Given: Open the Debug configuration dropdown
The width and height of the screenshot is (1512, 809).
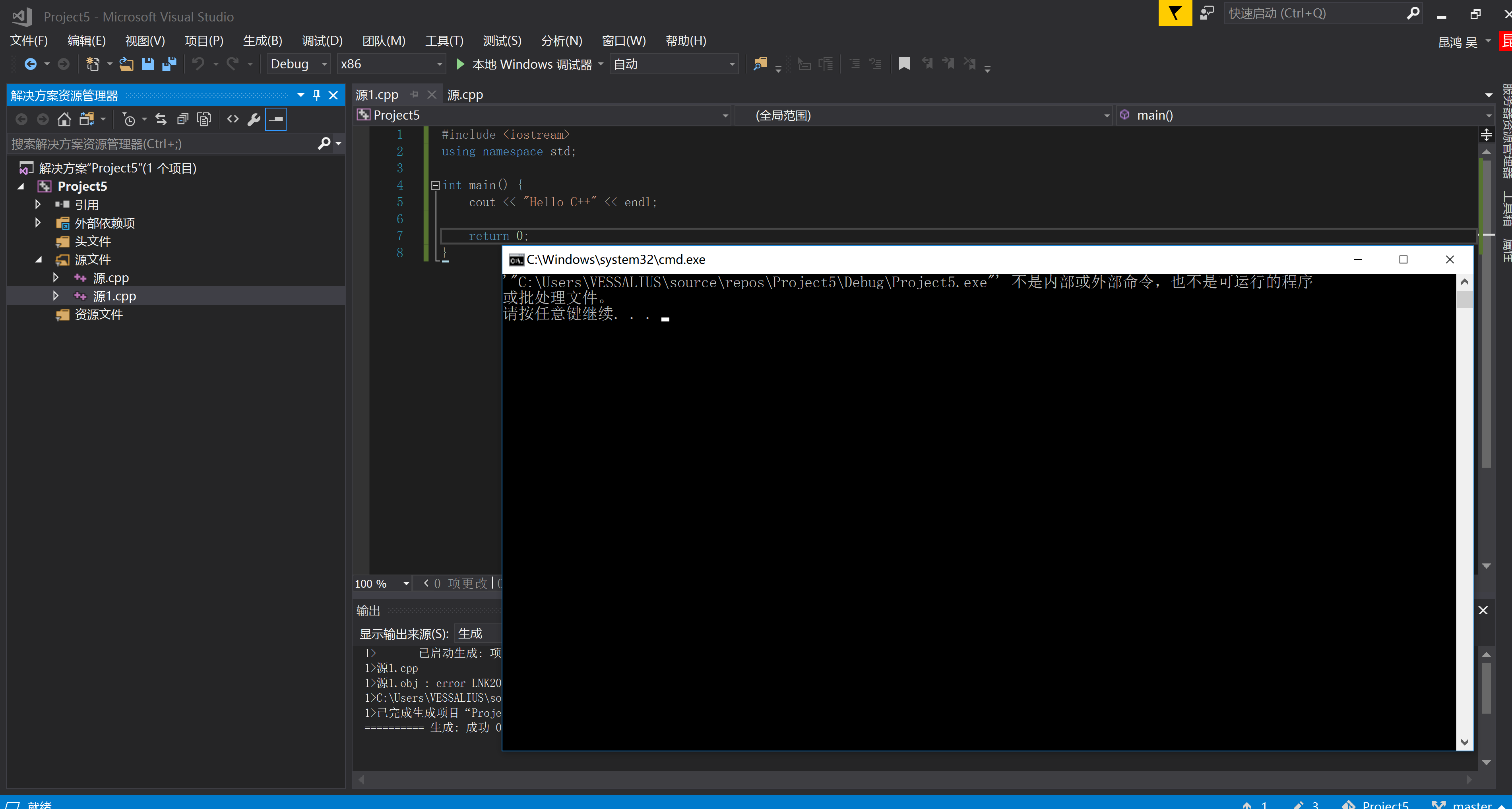Looking at the screenshot, I should coord(298,64).
